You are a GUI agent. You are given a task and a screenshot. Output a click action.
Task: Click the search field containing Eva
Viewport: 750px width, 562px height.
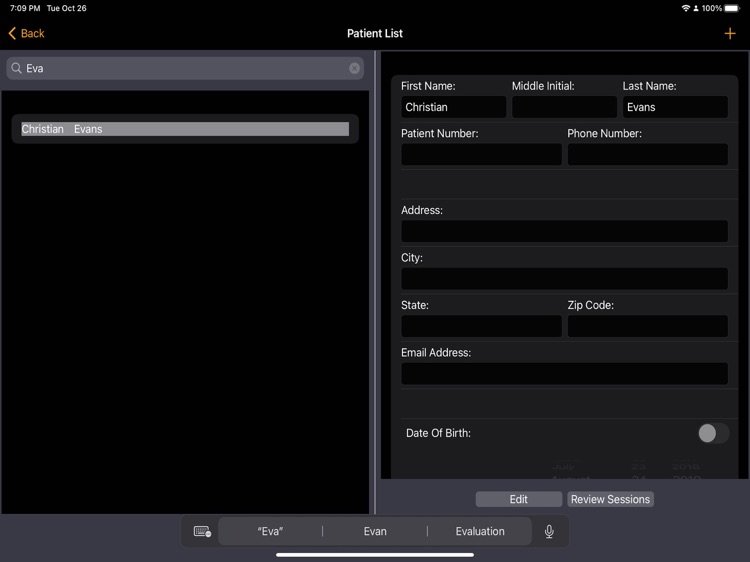185,68
